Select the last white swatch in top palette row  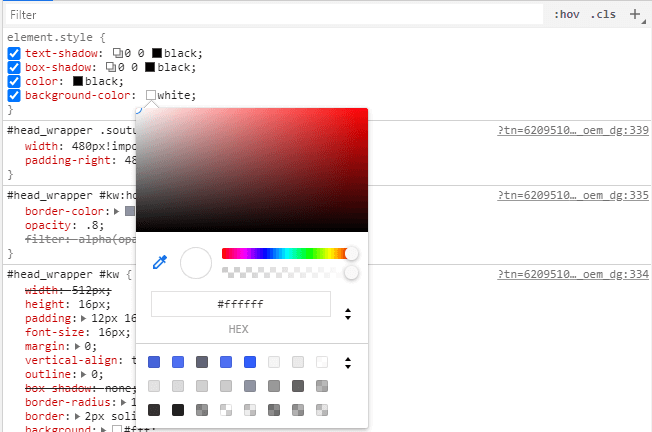click(322, 362)
